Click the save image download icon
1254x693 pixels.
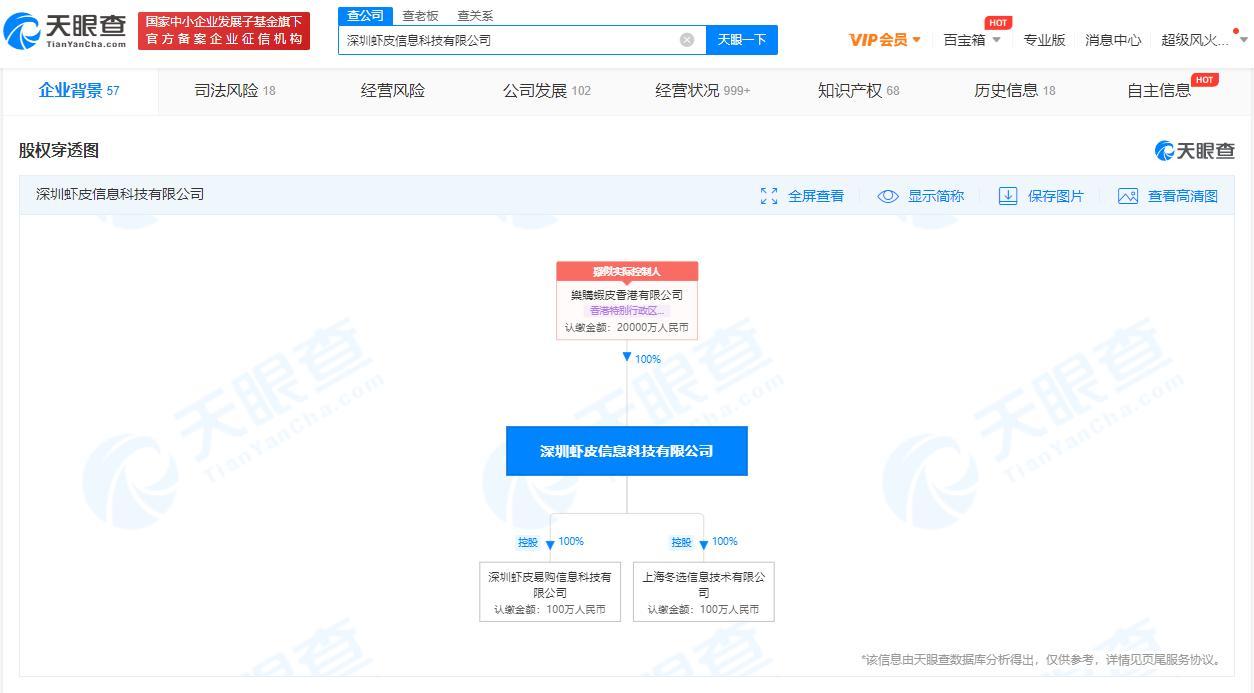pyautogui.click(x=1008, y=196)
